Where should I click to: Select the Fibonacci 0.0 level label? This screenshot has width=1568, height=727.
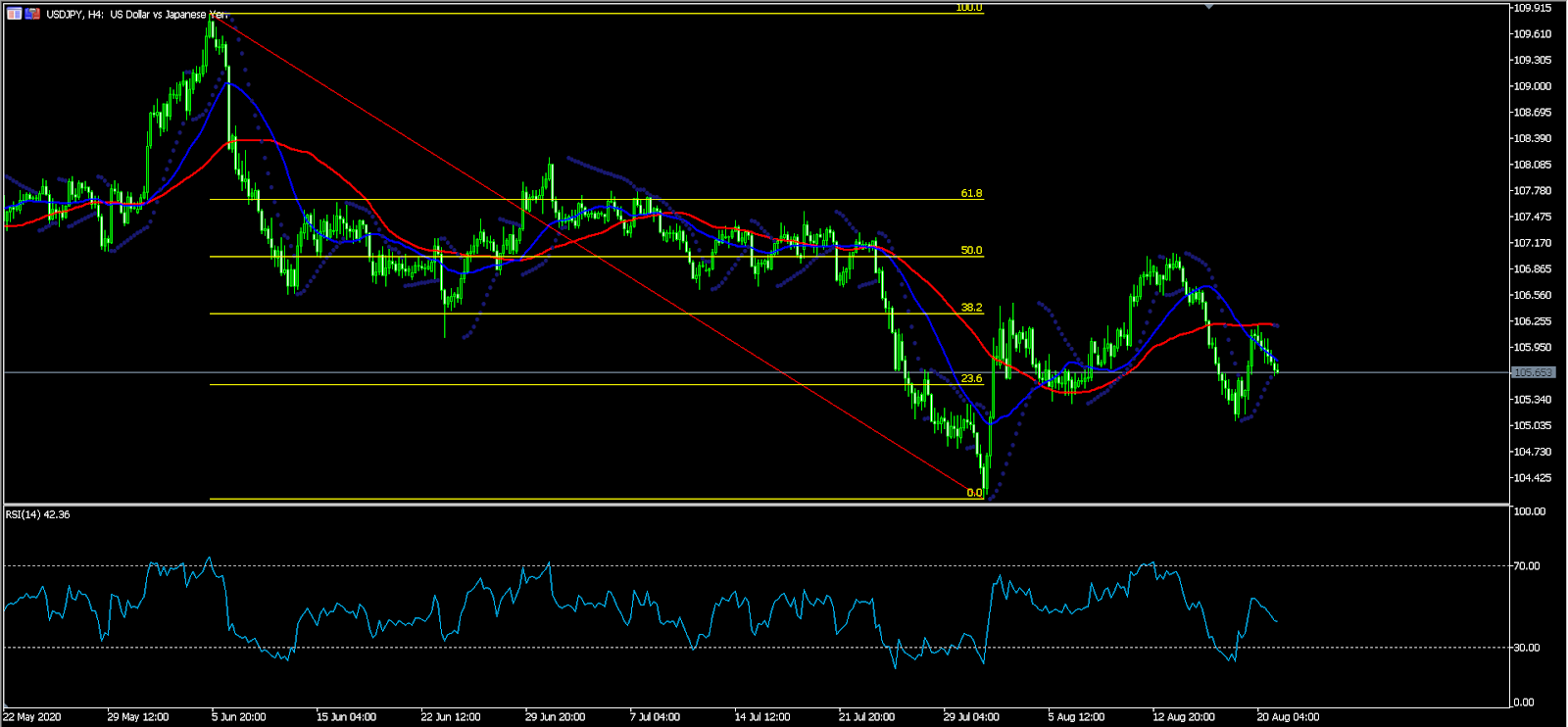click(x=974, y=493)
